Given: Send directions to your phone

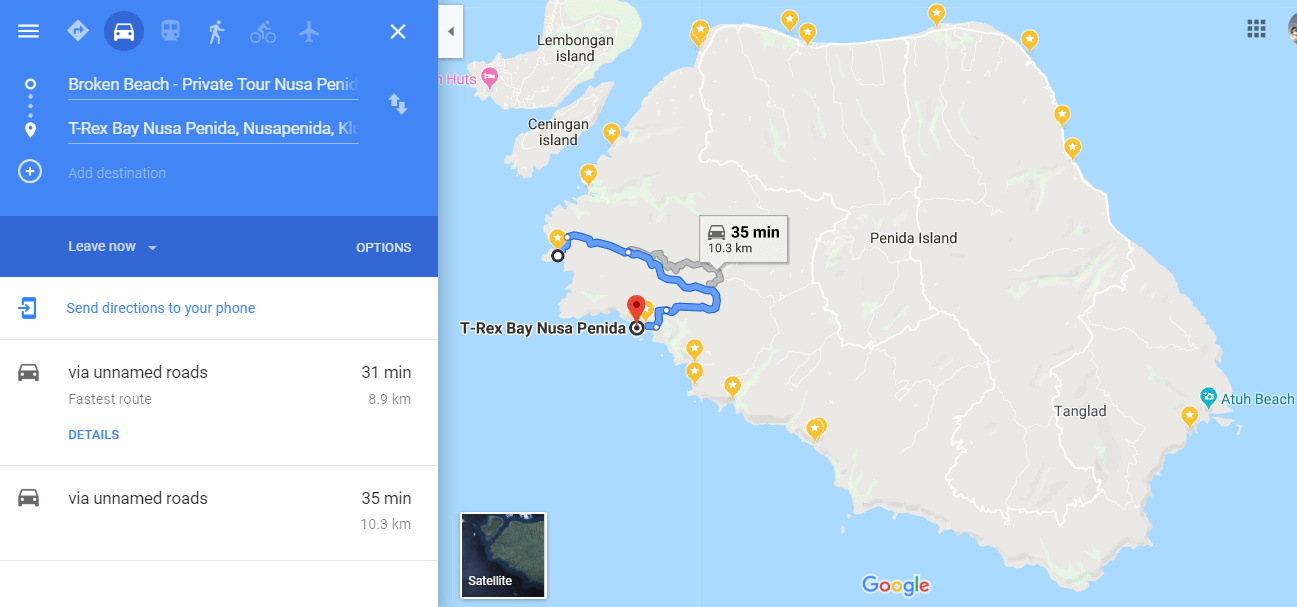Looking at the screenshot, I should [161, 308].
